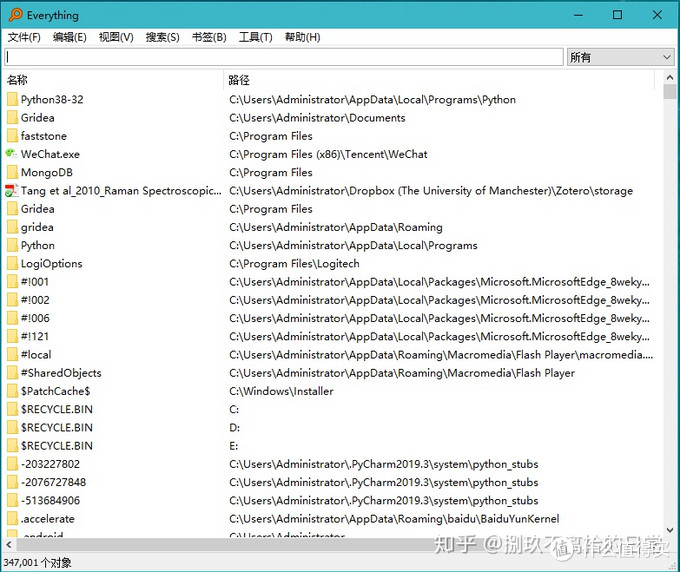Open the 书签(B) menu

209,37
